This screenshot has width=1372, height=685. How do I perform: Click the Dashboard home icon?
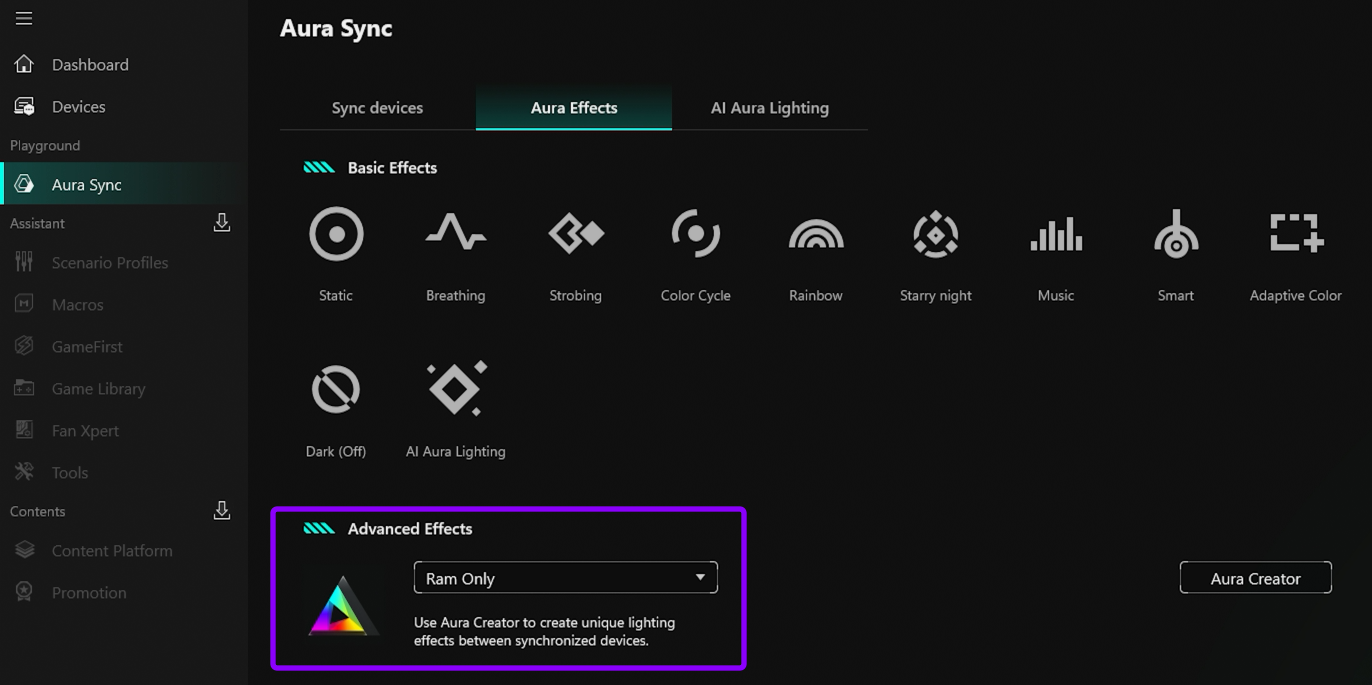point(24,64)
